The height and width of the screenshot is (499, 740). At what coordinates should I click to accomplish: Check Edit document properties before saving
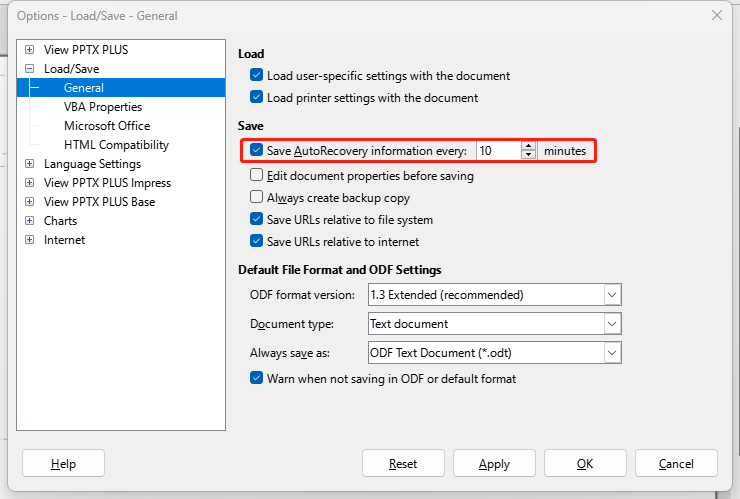[x=256, y=175]
